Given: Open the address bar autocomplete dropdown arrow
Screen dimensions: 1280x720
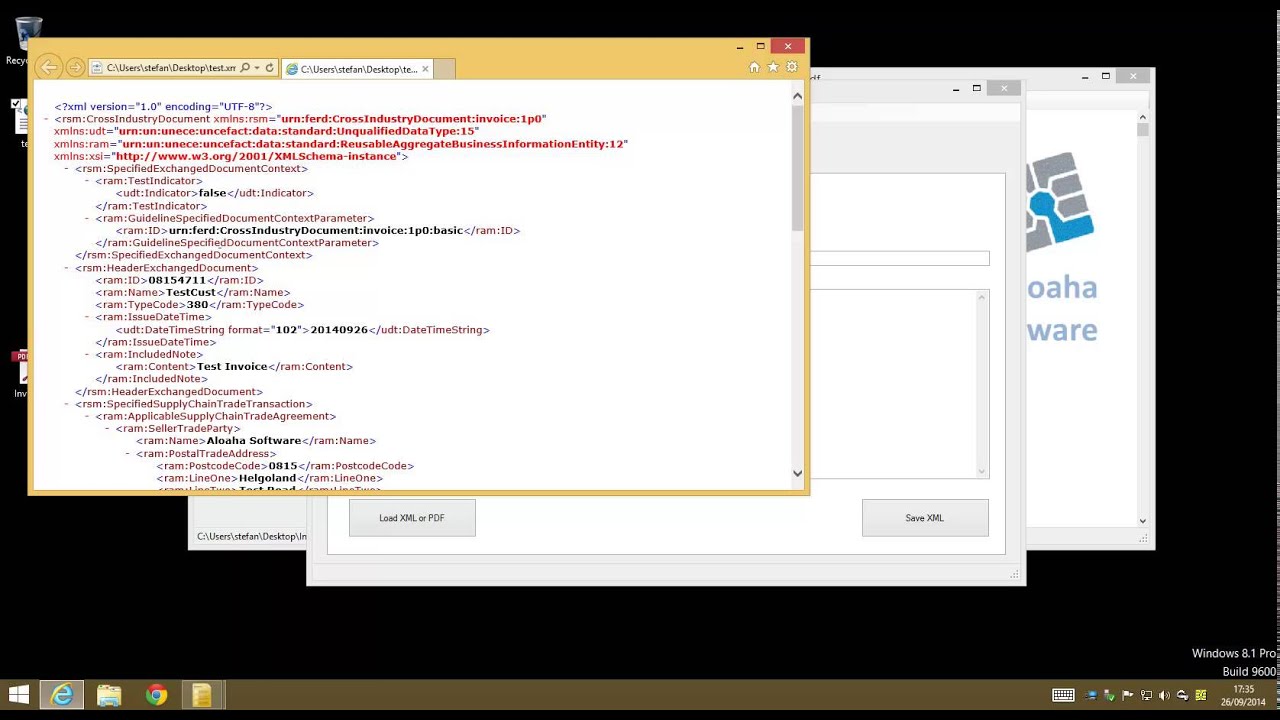Looking at the screenshot, I should [x=257, y=68].
